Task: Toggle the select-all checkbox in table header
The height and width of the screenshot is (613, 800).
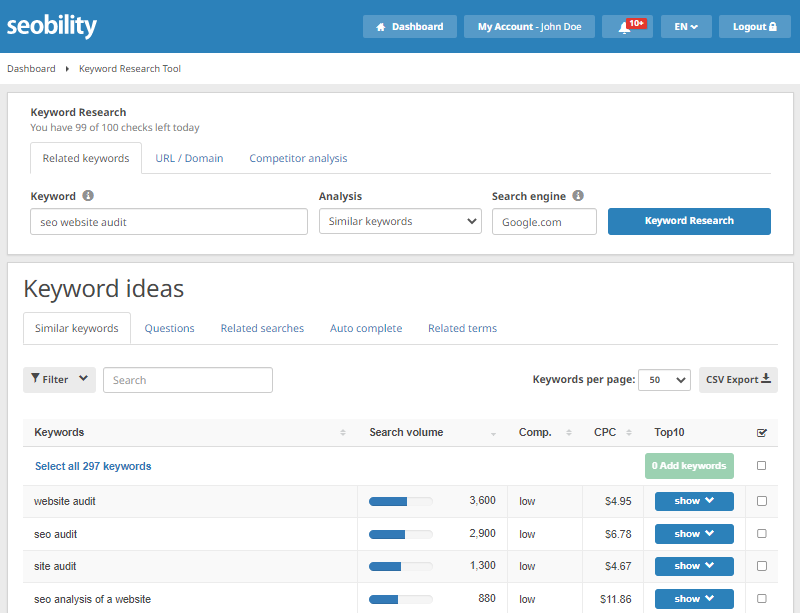Action: (762, 433)
